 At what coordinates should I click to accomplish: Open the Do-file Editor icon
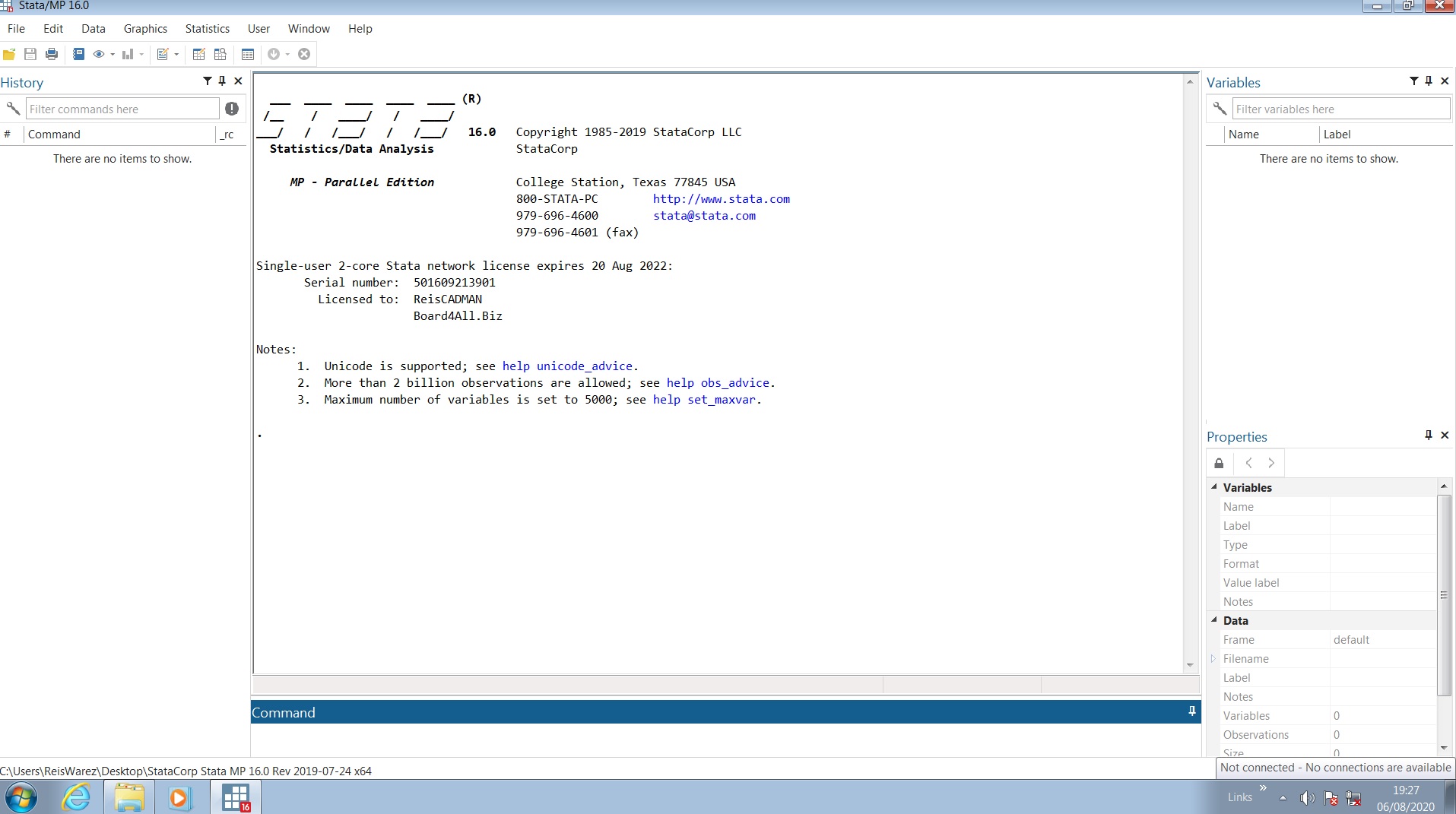(x=162, y=54)
